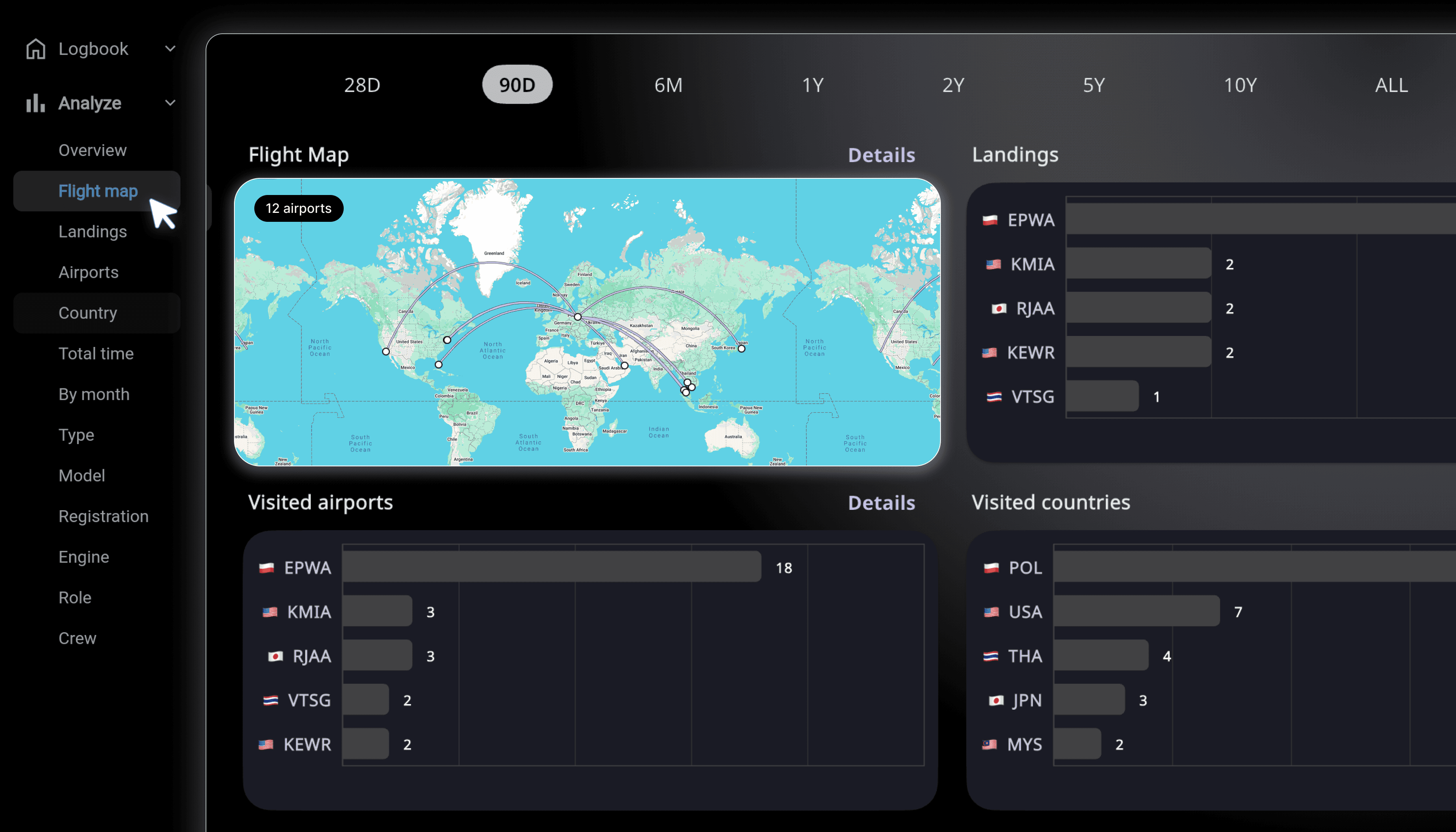Screen dimensions: 1456x832
Task: Click the Malaysia flag next to MYS
Action: (x=989, y=745)
